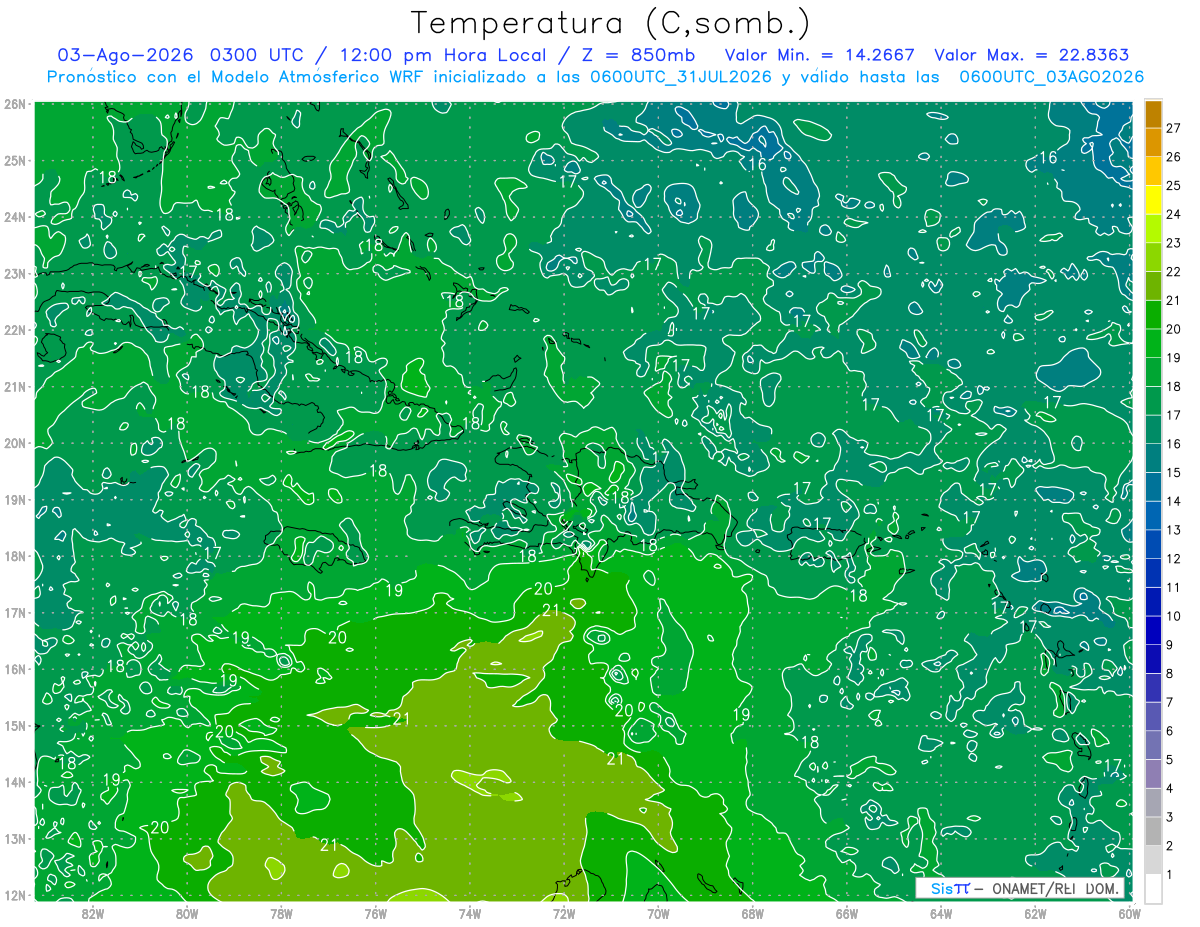
Task: Click the longitude axis label "66W"
Action: (846, 913)
